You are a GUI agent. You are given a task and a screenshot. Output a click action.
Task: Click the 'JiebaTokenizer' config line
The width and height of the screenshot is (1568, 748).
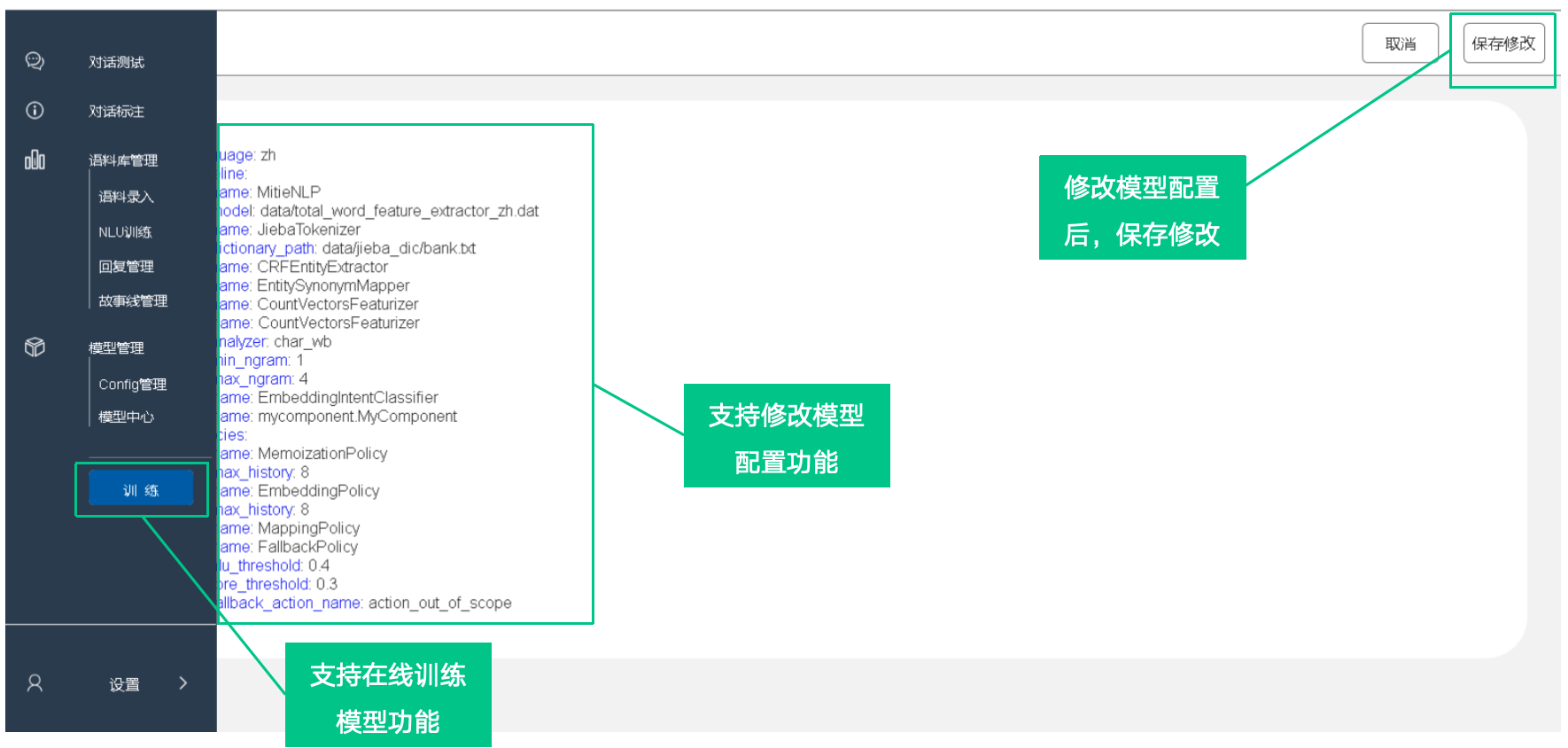point(308,230)
